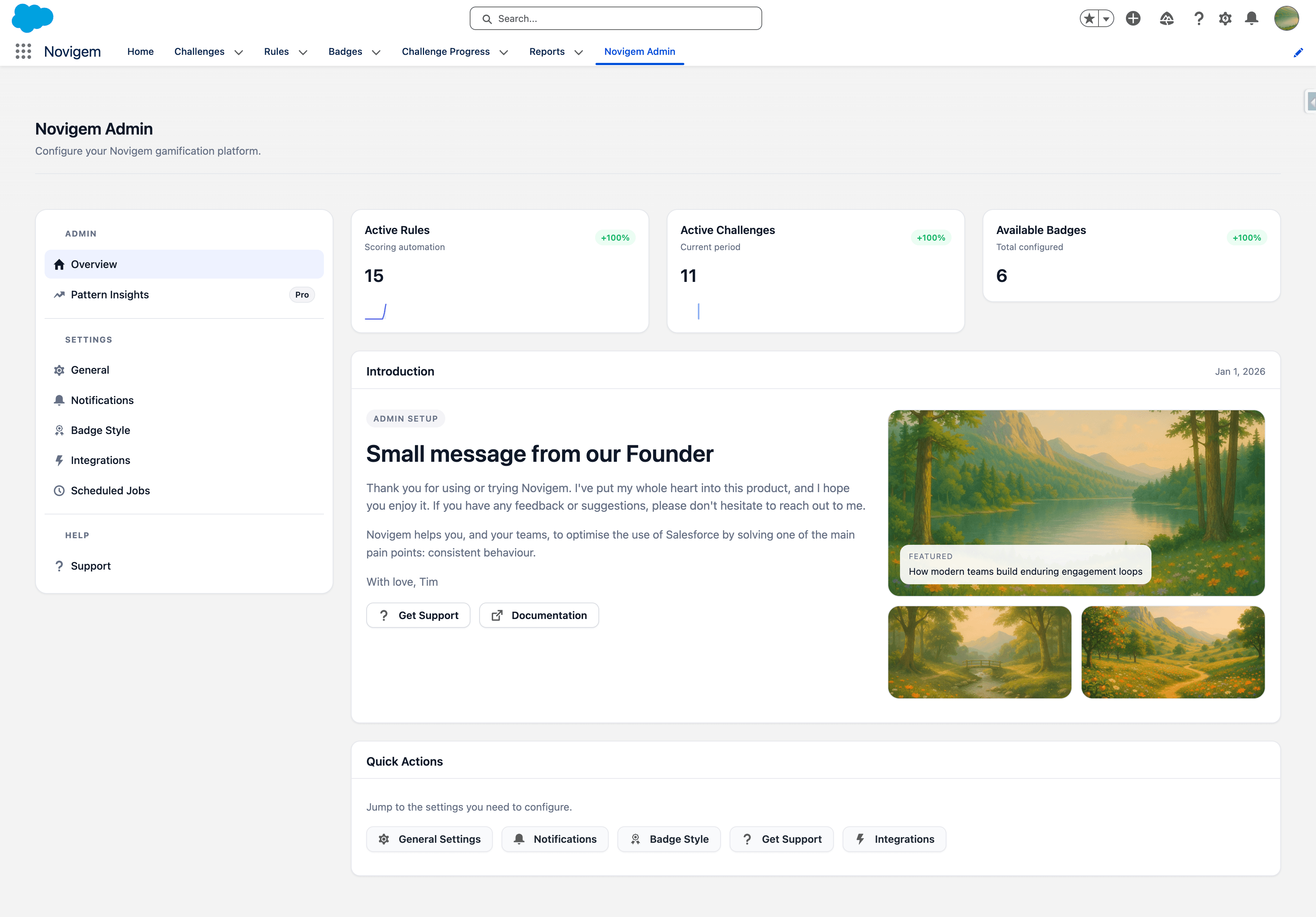Image resolution: width=1316 pixels, height=917 pixels.
Task: Click the Documentation button
Action: (539, 615)
